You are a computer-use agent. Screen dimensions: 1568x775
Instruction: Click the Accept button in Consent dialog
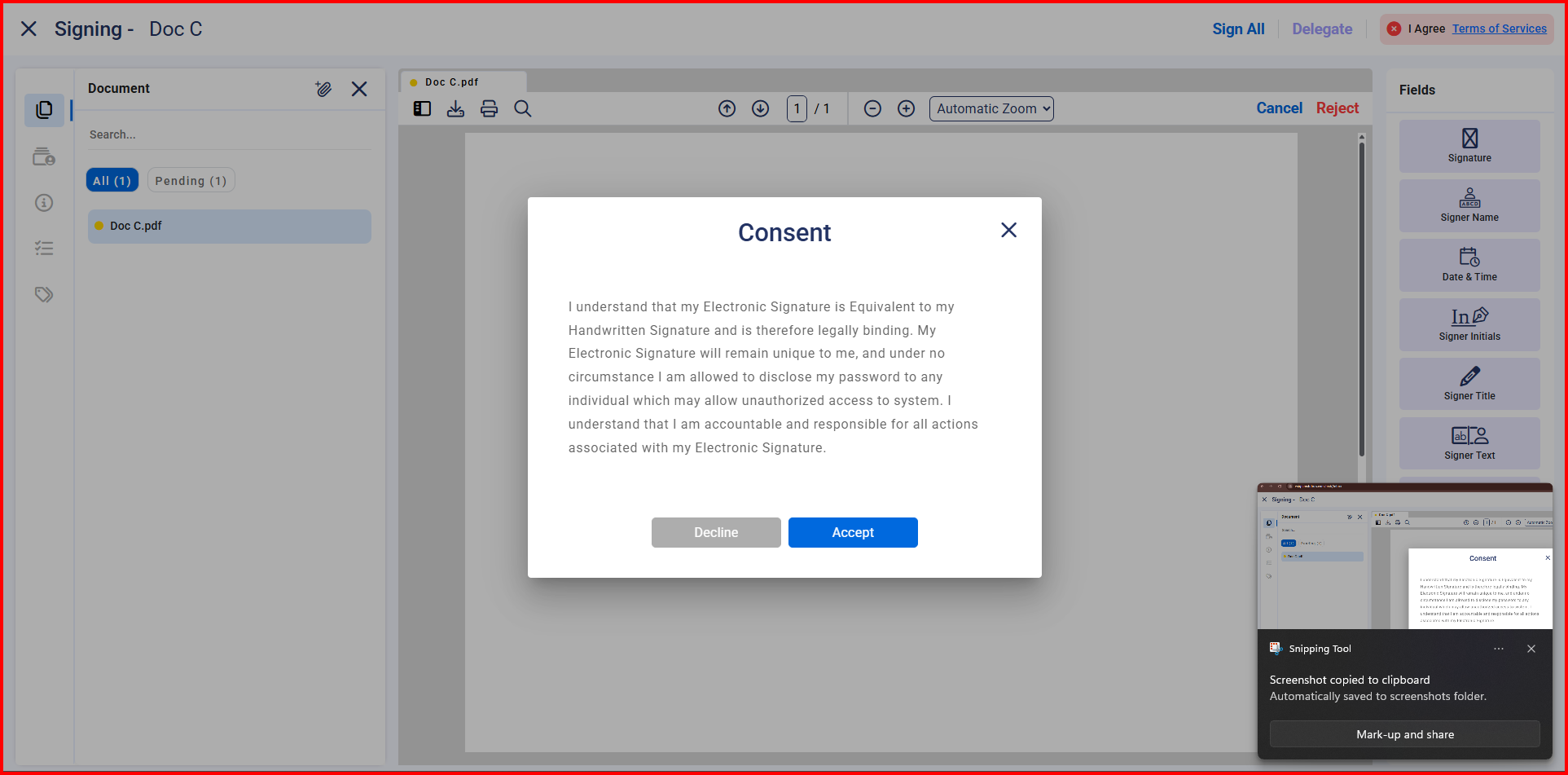[852, 532]
